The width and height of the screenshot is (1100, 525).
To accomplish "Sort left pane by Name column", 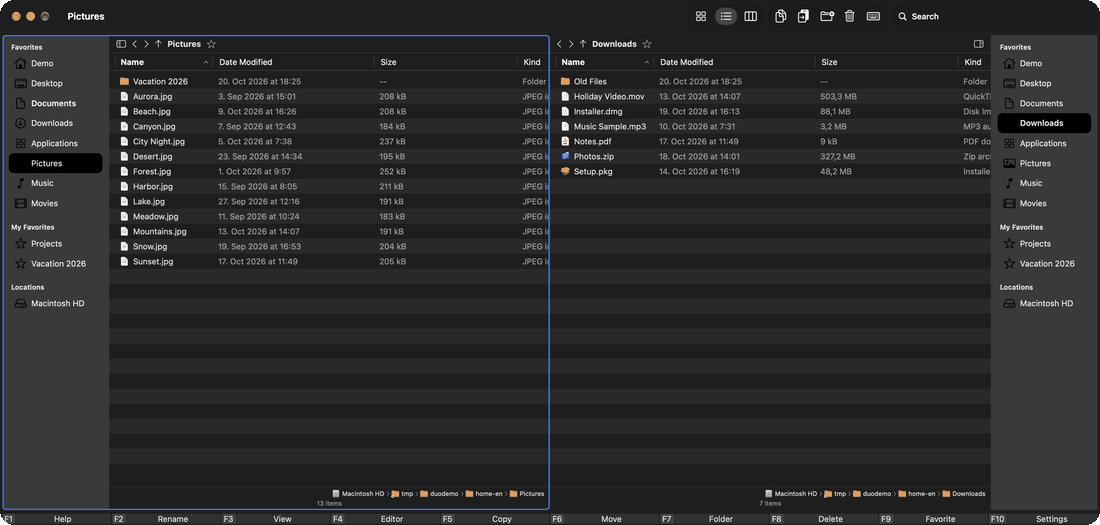I will (x=163, y=62).
